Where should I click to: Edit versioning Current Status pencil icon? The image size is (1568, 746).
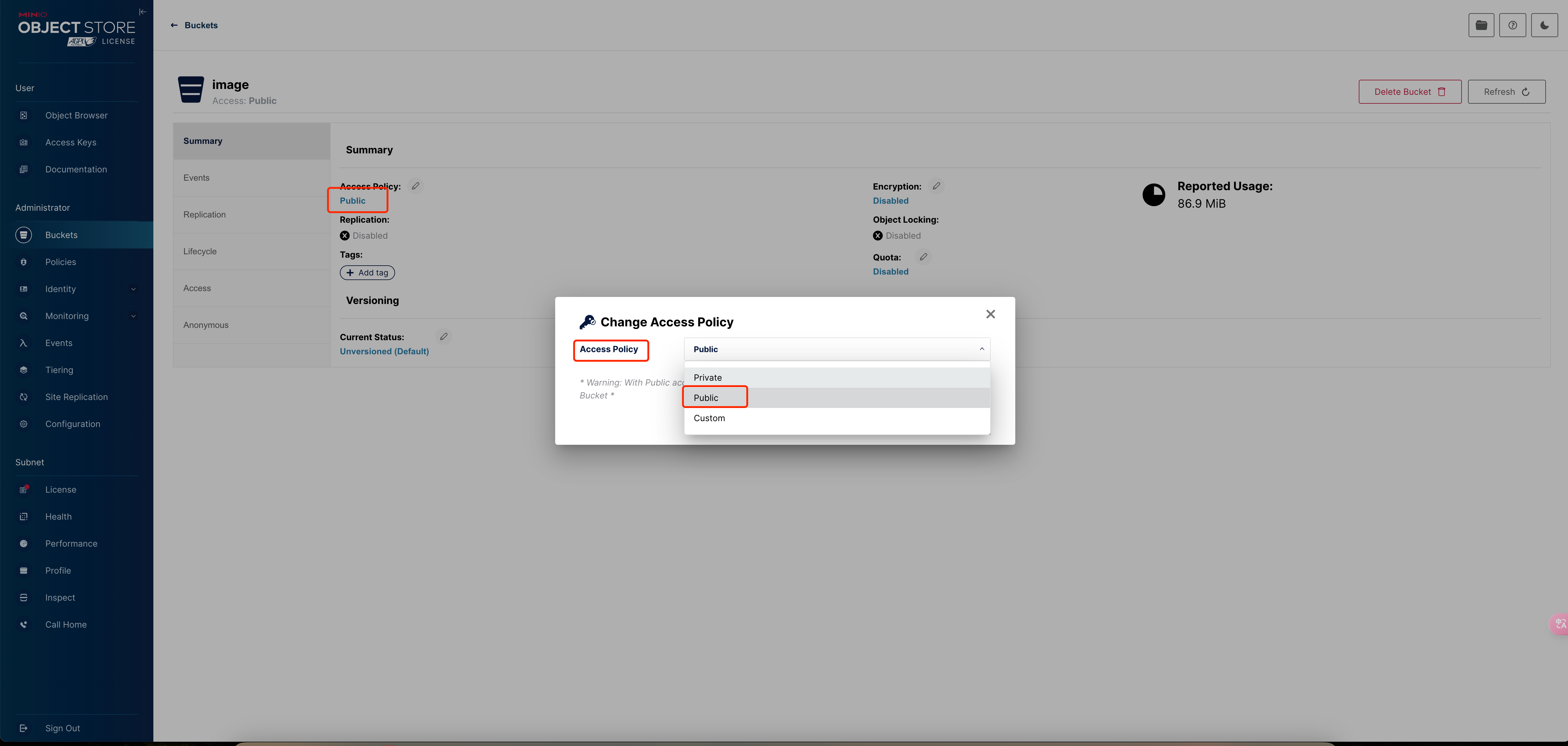coord(444,336)
